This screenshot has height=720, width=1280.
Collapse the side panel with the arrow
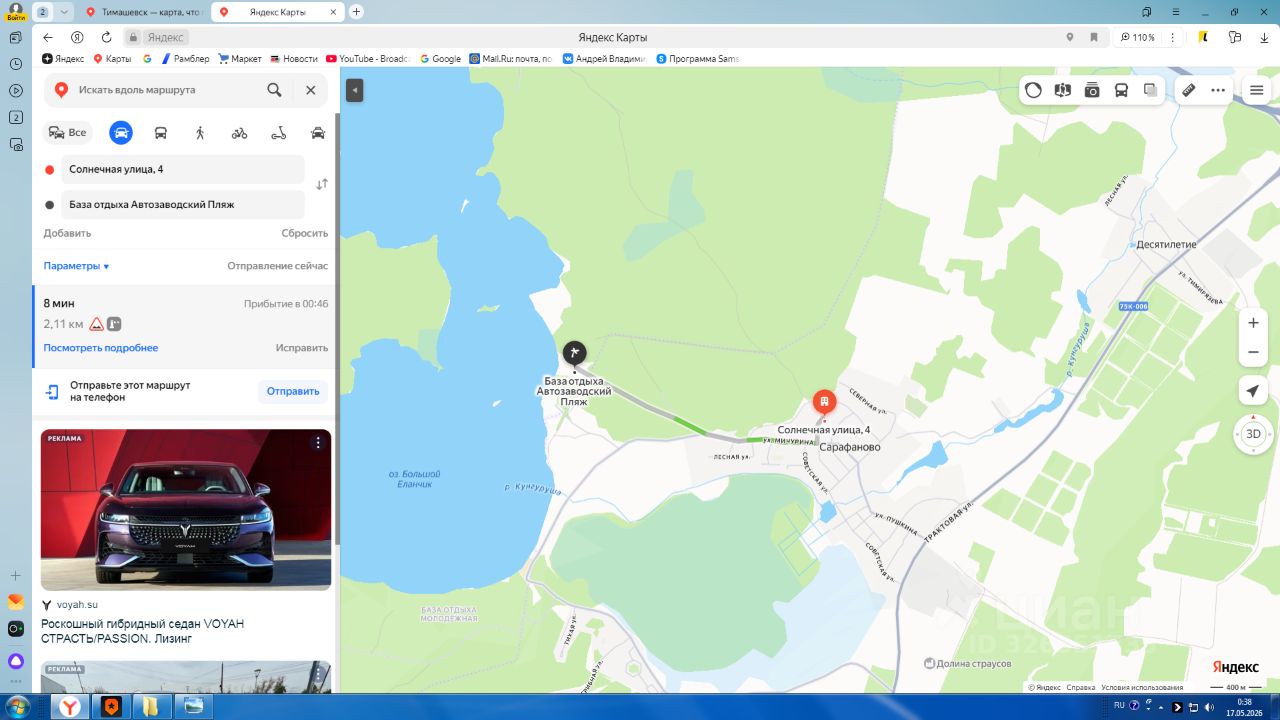[x=354, y=90]
